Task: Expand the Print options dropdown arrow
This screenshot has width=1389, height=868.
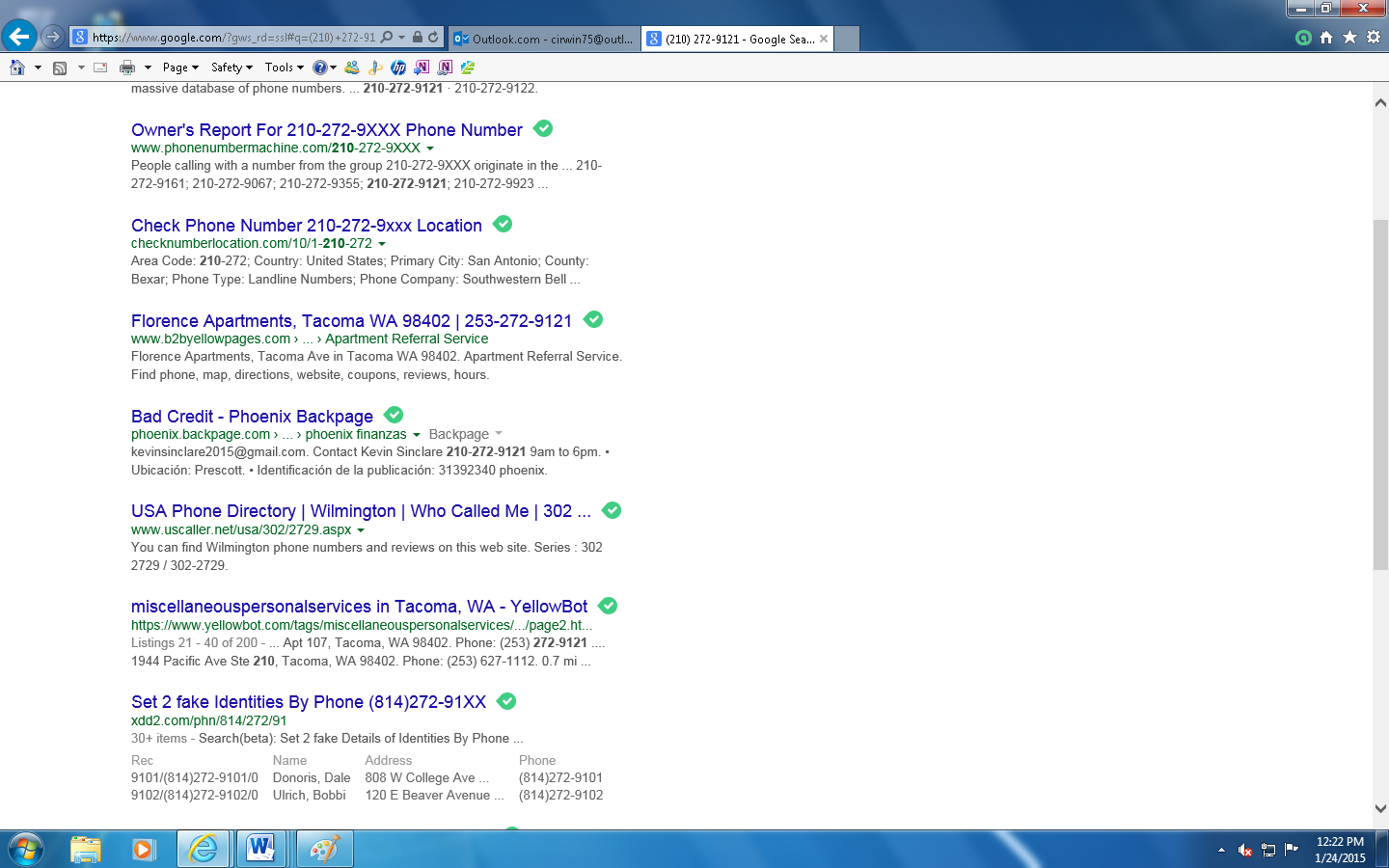Action: 148,68
